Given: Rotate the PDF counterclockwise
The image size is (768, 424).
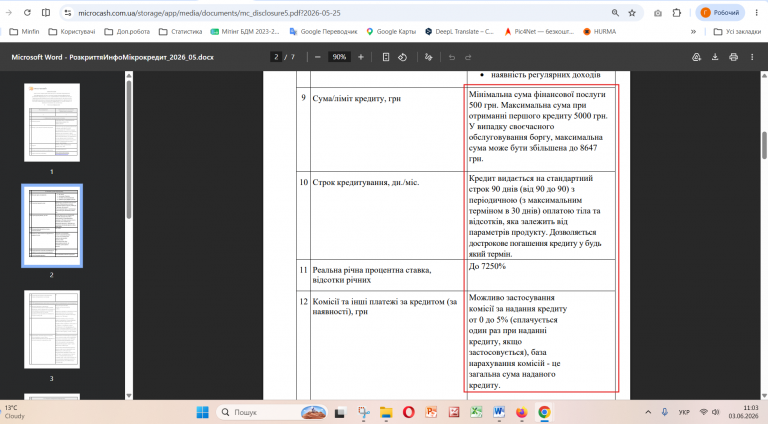Looking at the screenshot, I should pyautogui.click(x=402, y=57).
